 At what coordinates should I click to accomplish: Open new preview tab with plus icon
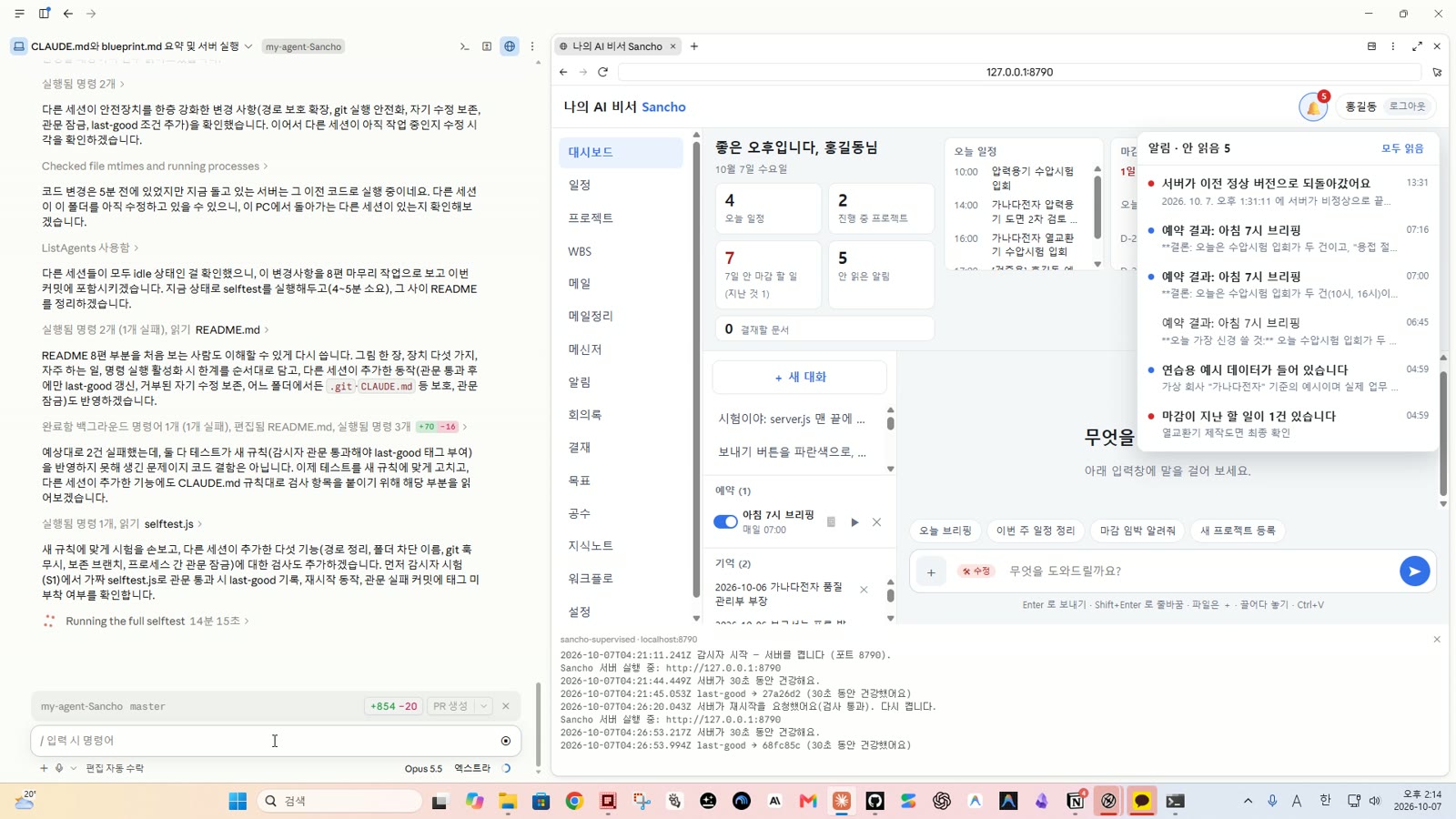pos(694,46)
